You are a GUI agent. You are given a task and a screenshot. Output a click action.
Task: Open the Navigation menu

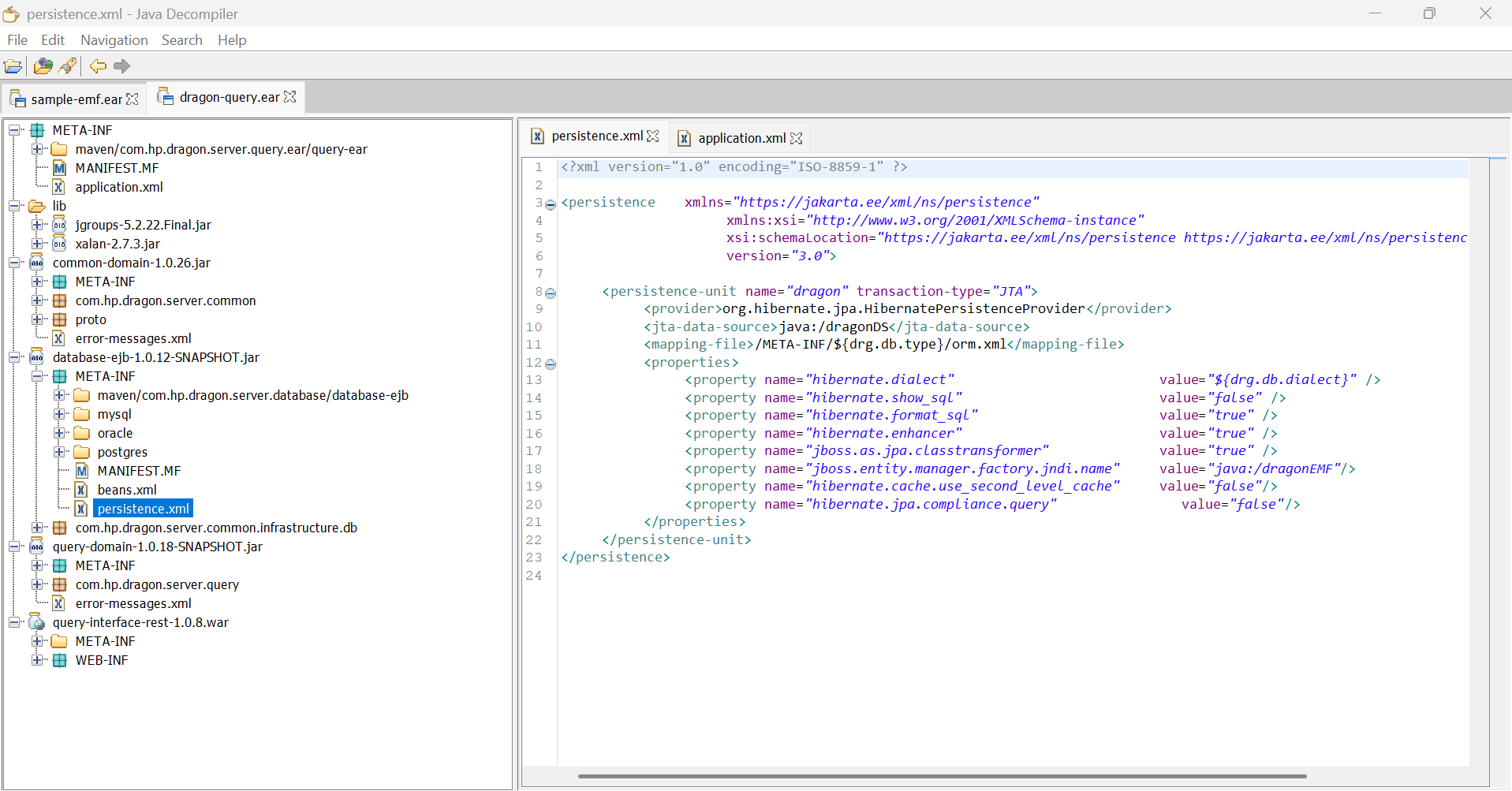point(114,40)
